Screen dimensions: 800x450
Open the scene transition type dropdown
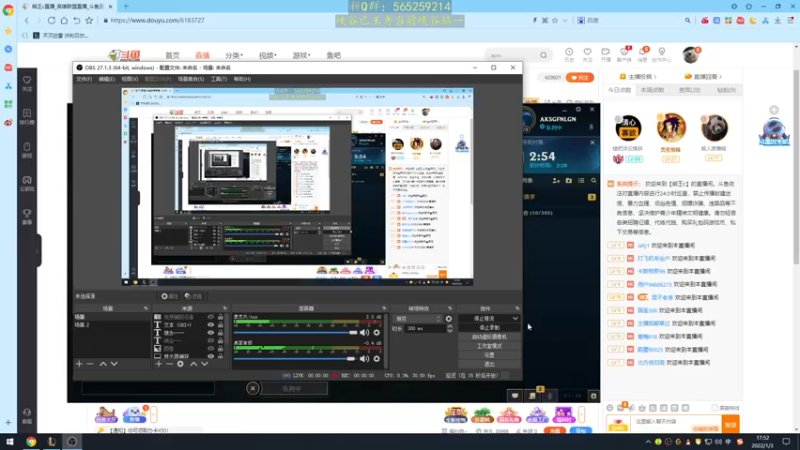(x=418, y=318)
